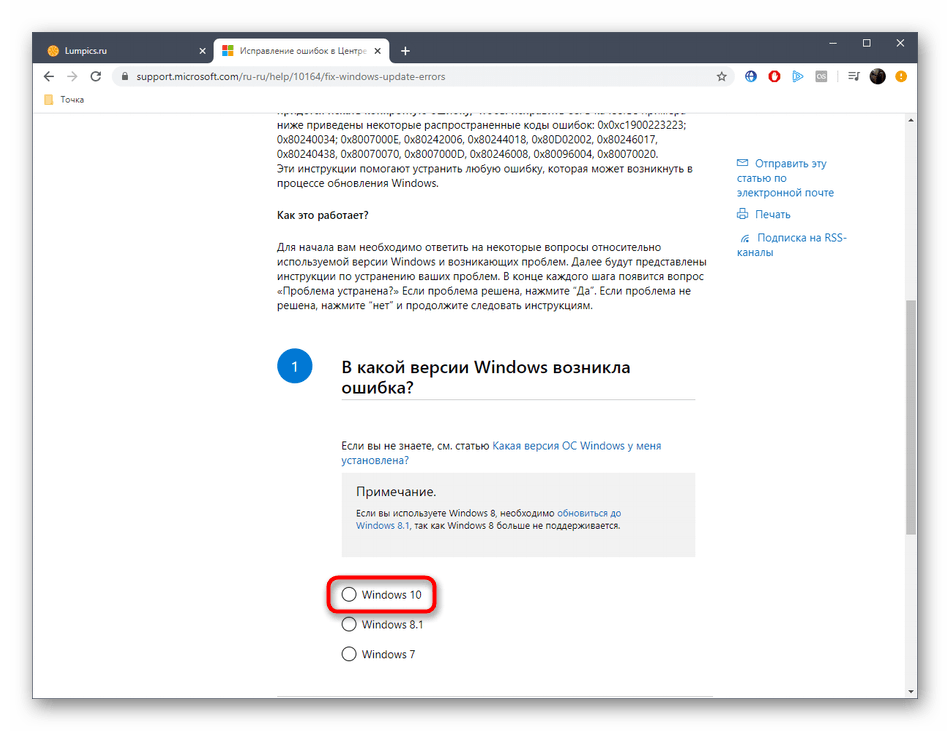Close the Lumpics.ru tab
This screenshot has height=731, width=950.
pos(202,51)
